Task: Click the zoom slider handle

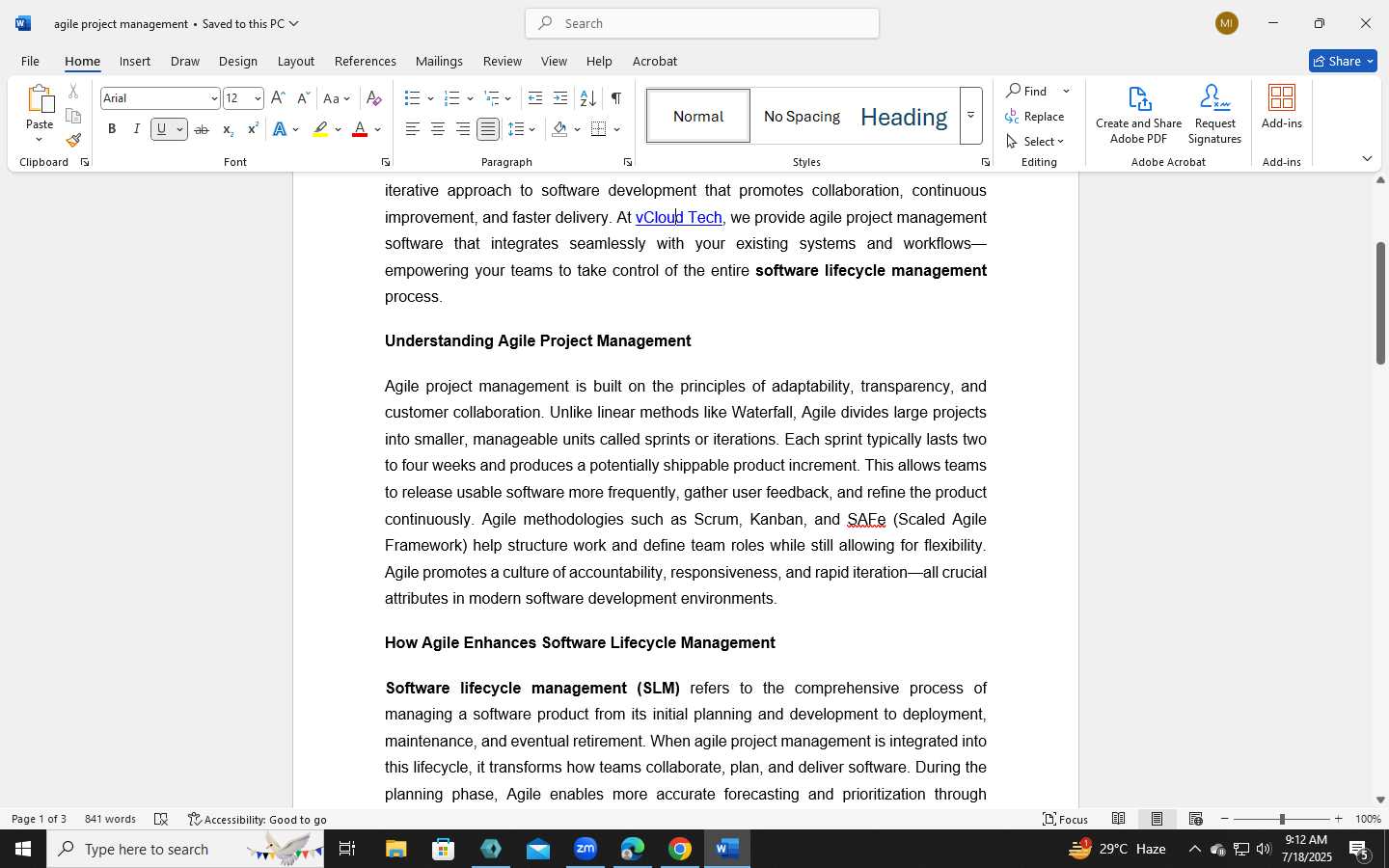Action: click(x=1282, y=819)
